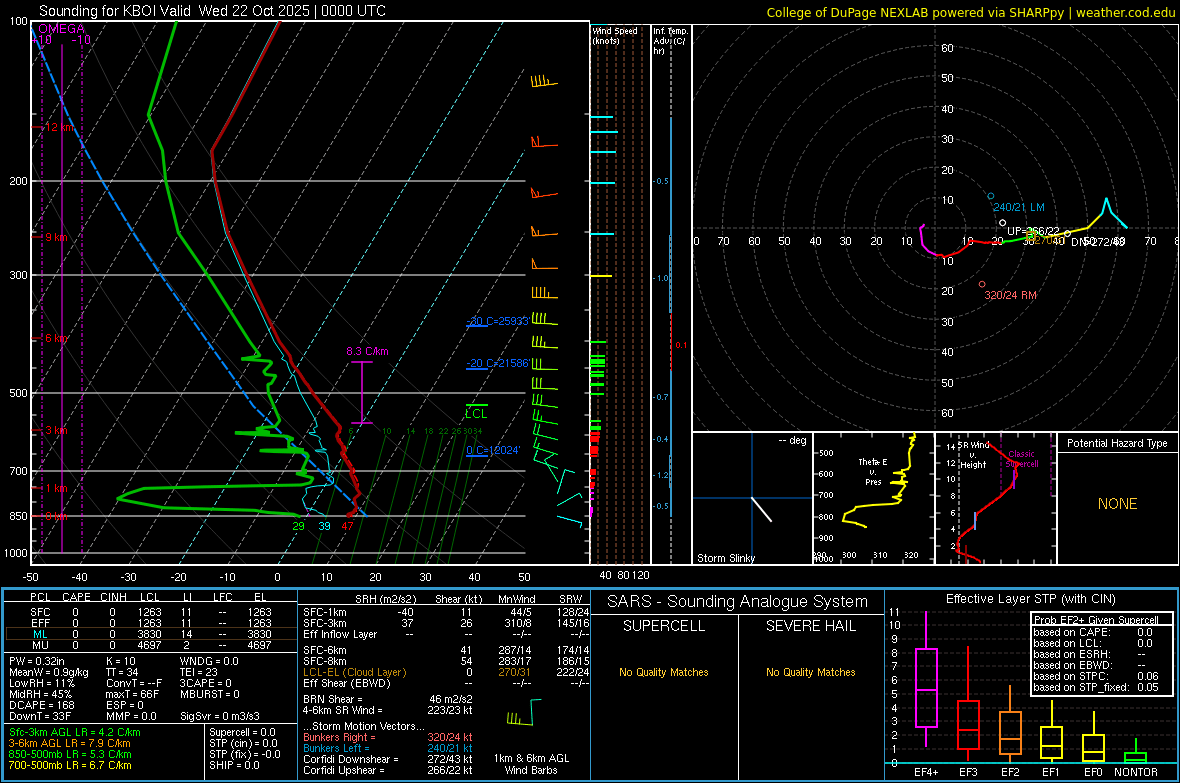Click the 'Theta-E v. Pres' panel label

pyautogui.click(x=873, y=471)
